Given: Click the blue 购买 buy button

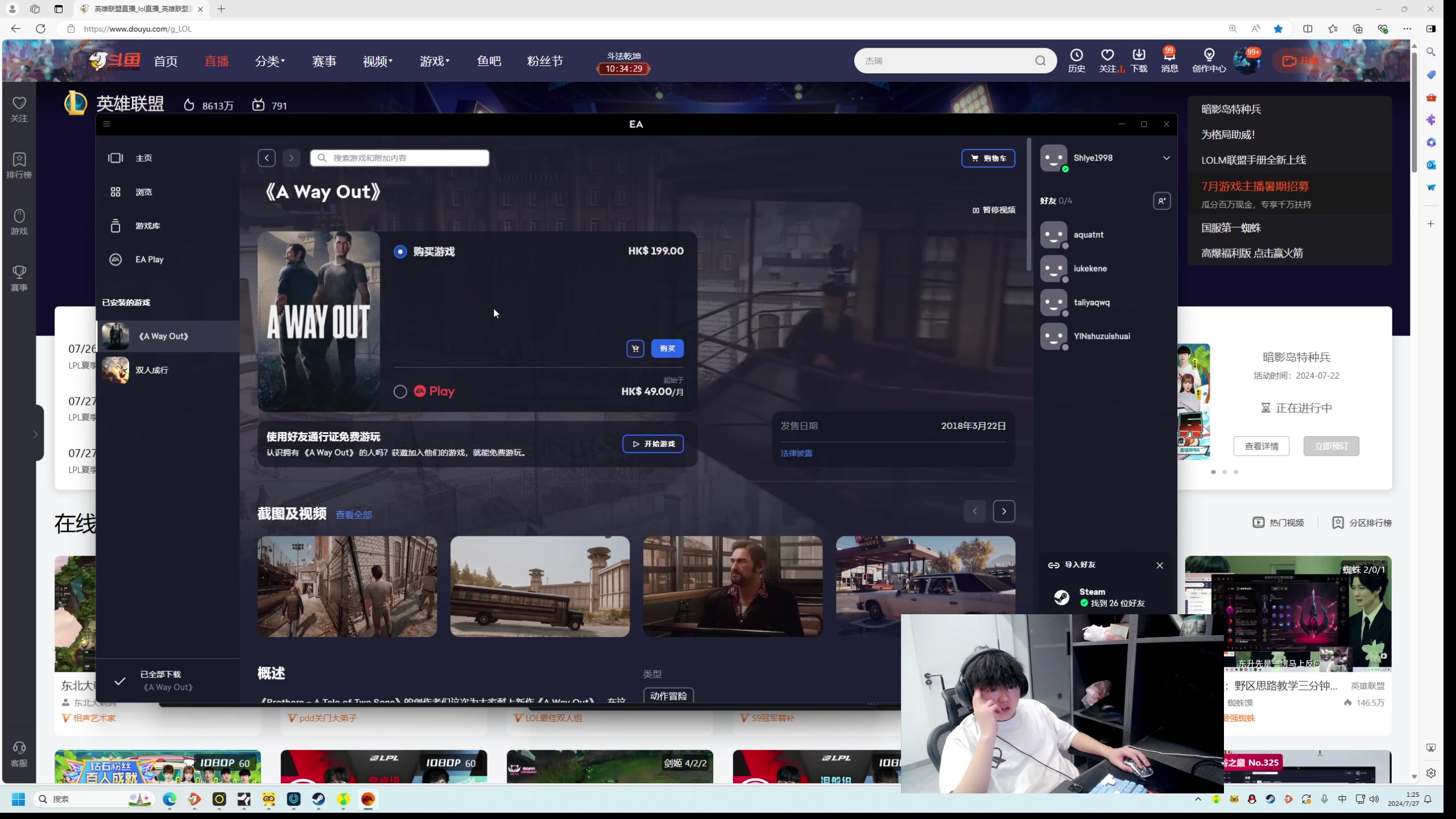Looking at the screenshot, I should (x=667, y=349).
